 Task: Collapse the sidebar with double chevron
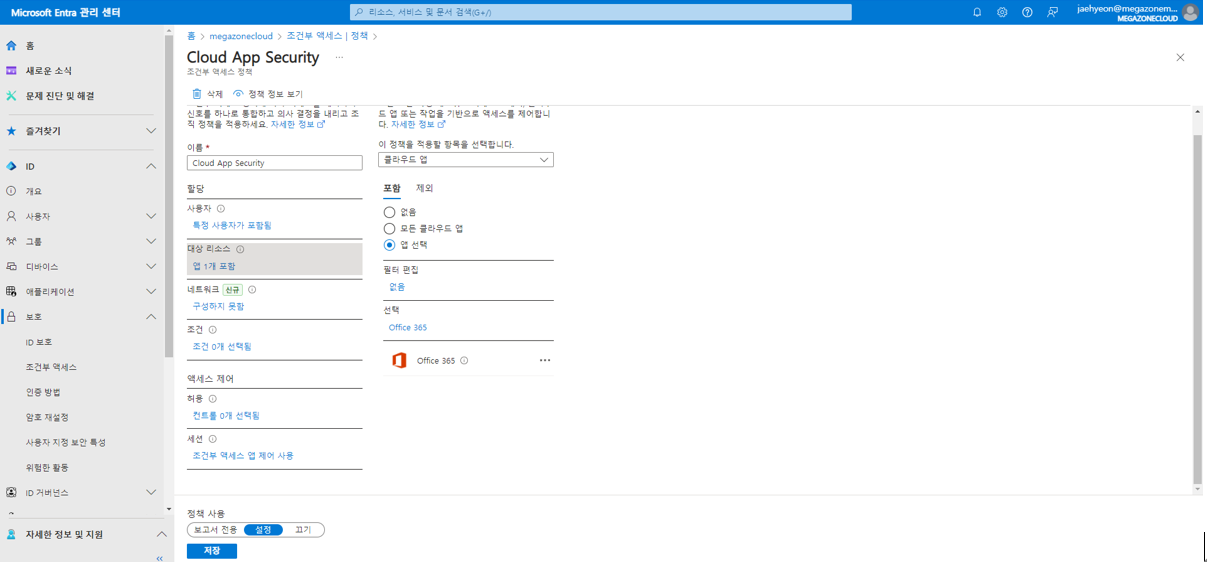click(159, 558)
